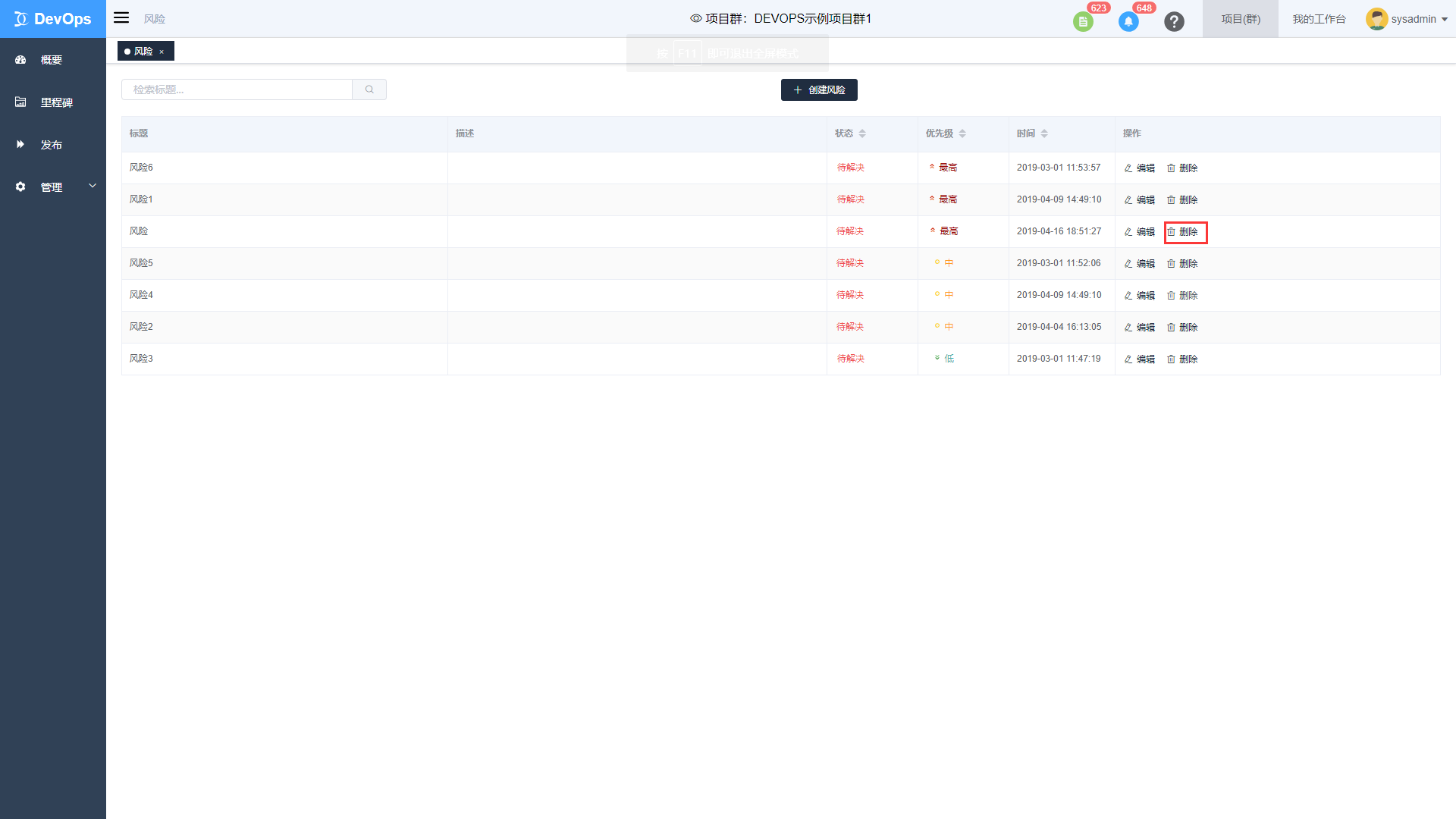Image resolution: width=1456 pixels, height=819 pixels.
Task: Edit the 风险4 row
Action: (x=1139, y=296)
